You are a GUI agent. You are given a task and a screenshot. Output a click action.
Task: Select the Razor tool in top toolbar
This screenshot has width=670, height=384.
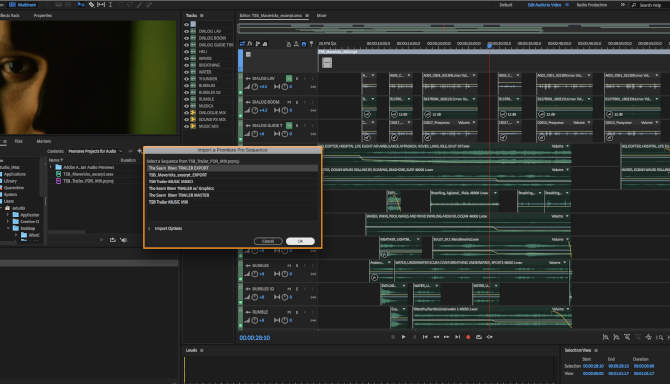(91, 5)
